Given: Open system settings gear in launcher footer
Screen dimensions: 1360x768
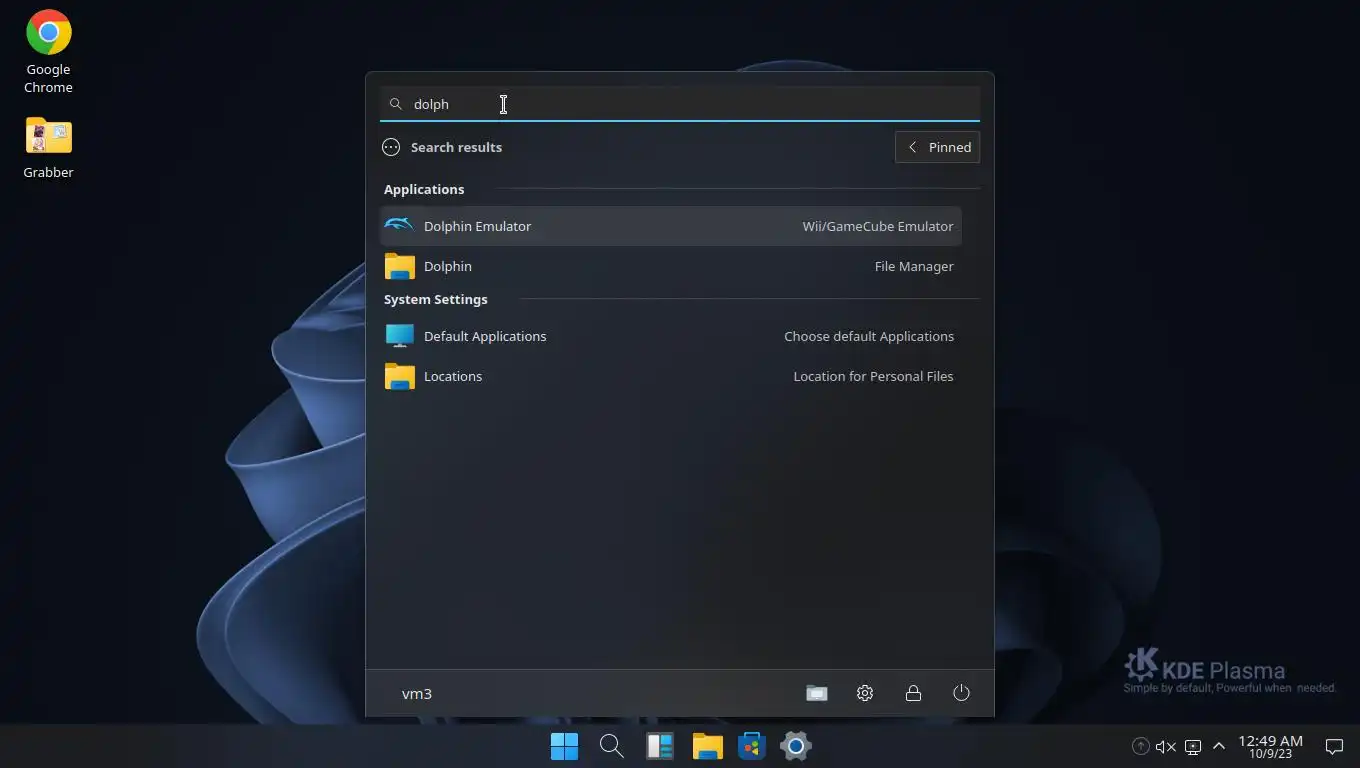Looking at the screenshot, I should tap(865, 693).
